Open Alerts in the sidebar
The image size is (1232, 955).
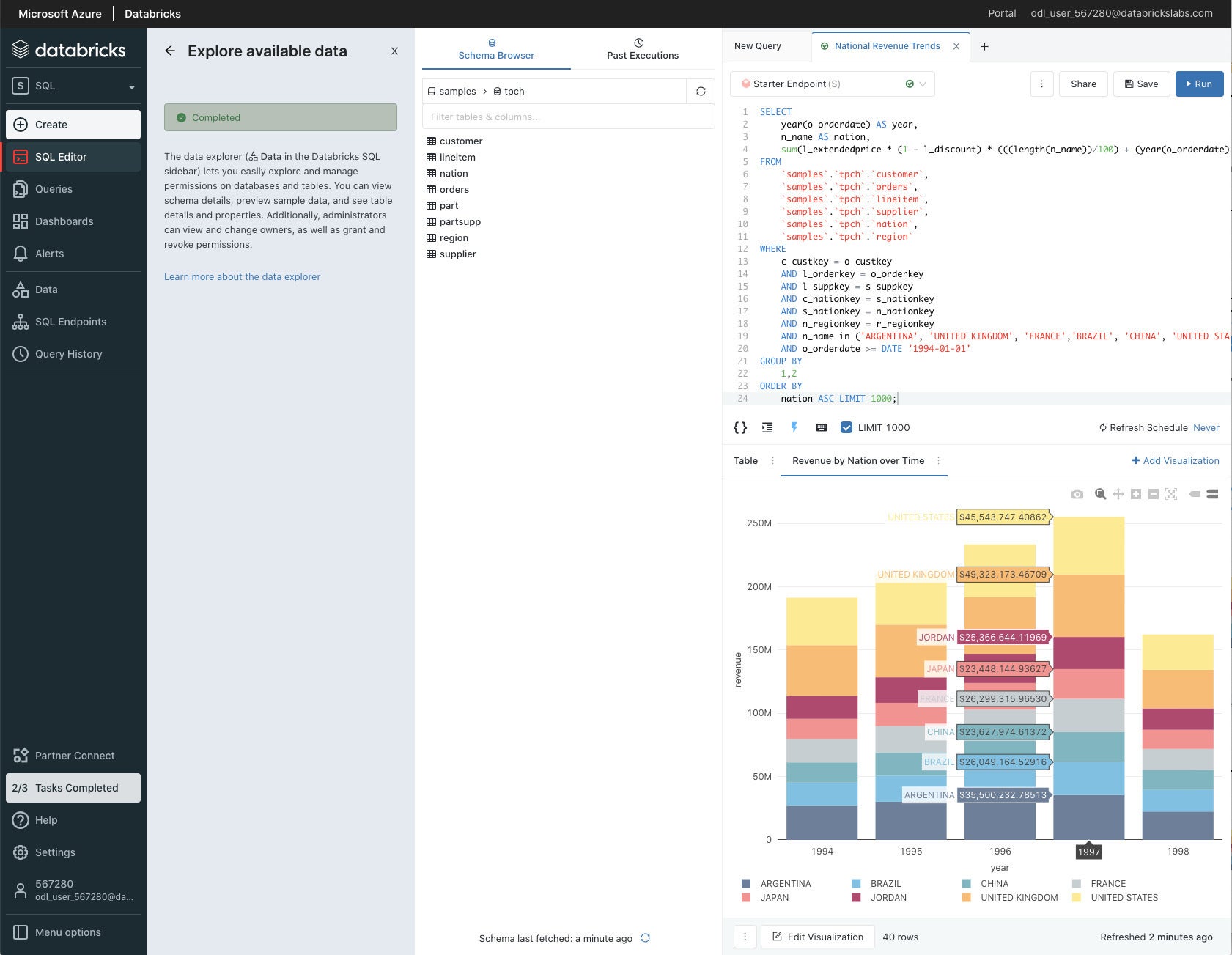click(x=73, y=254)
